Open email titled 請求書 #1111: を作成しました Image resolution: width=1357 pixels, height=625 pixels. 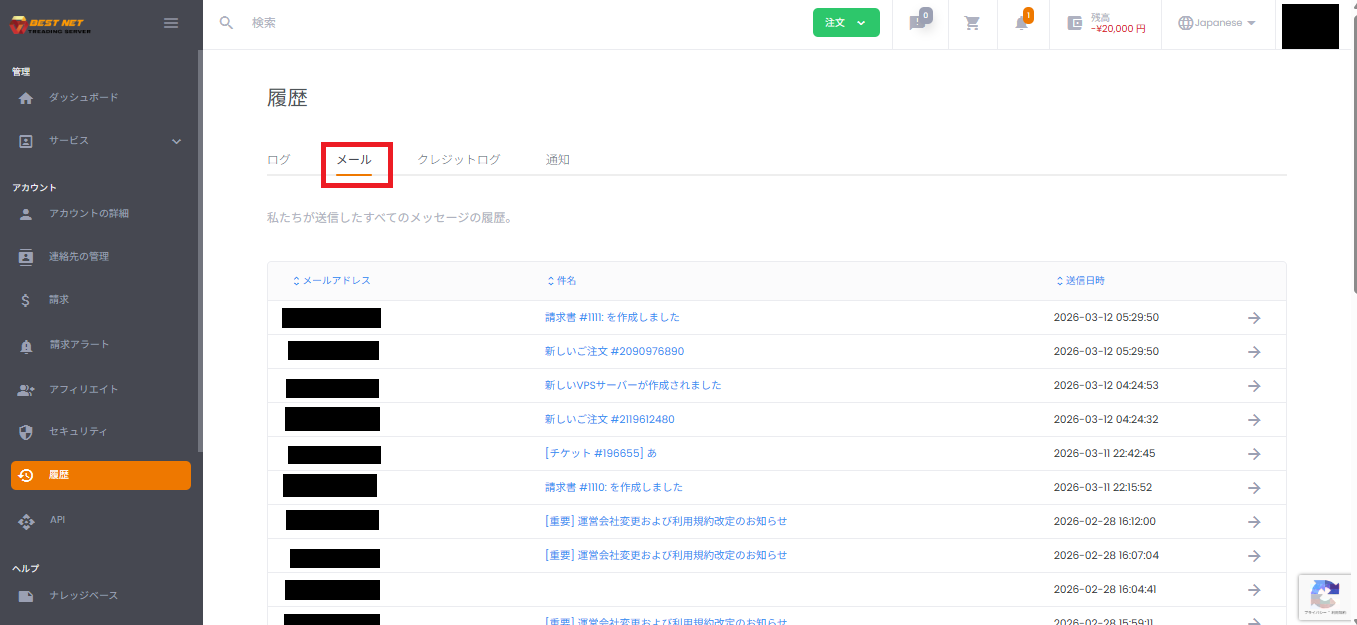[x=611, y=316]
